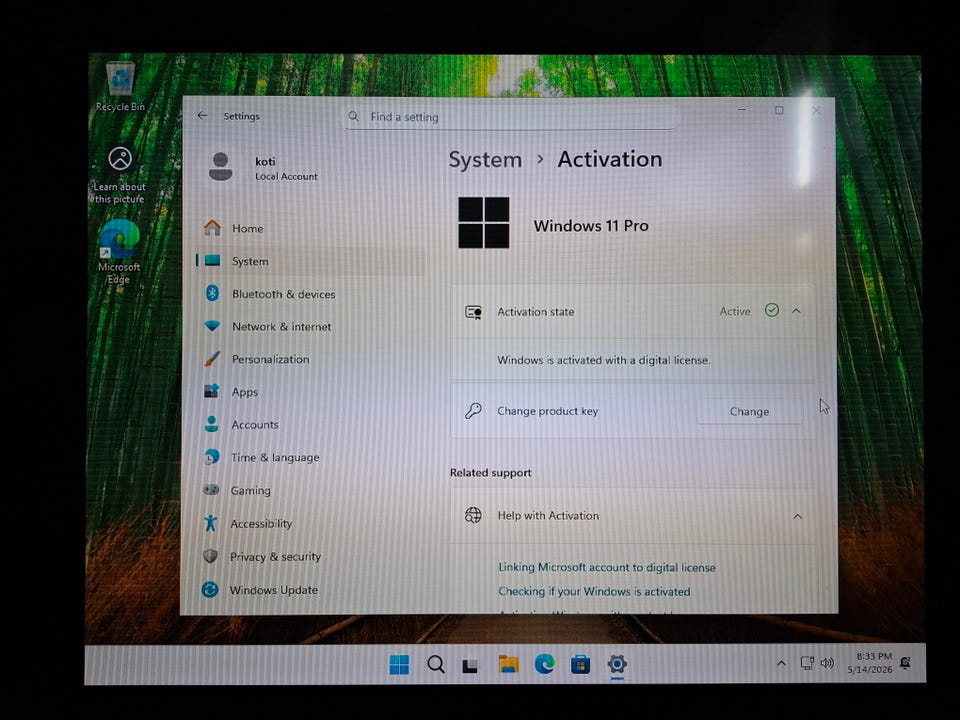Open the Recycle Bin desktop icon

121,87
